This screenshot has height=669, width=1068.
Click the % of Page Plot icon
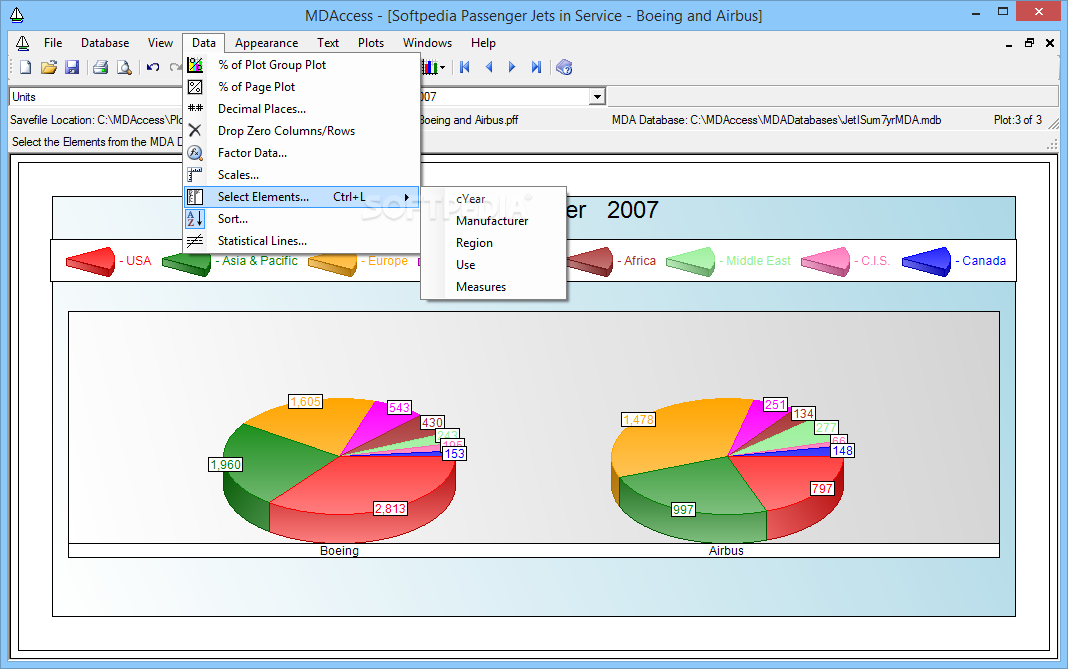[x=195, y=87]
